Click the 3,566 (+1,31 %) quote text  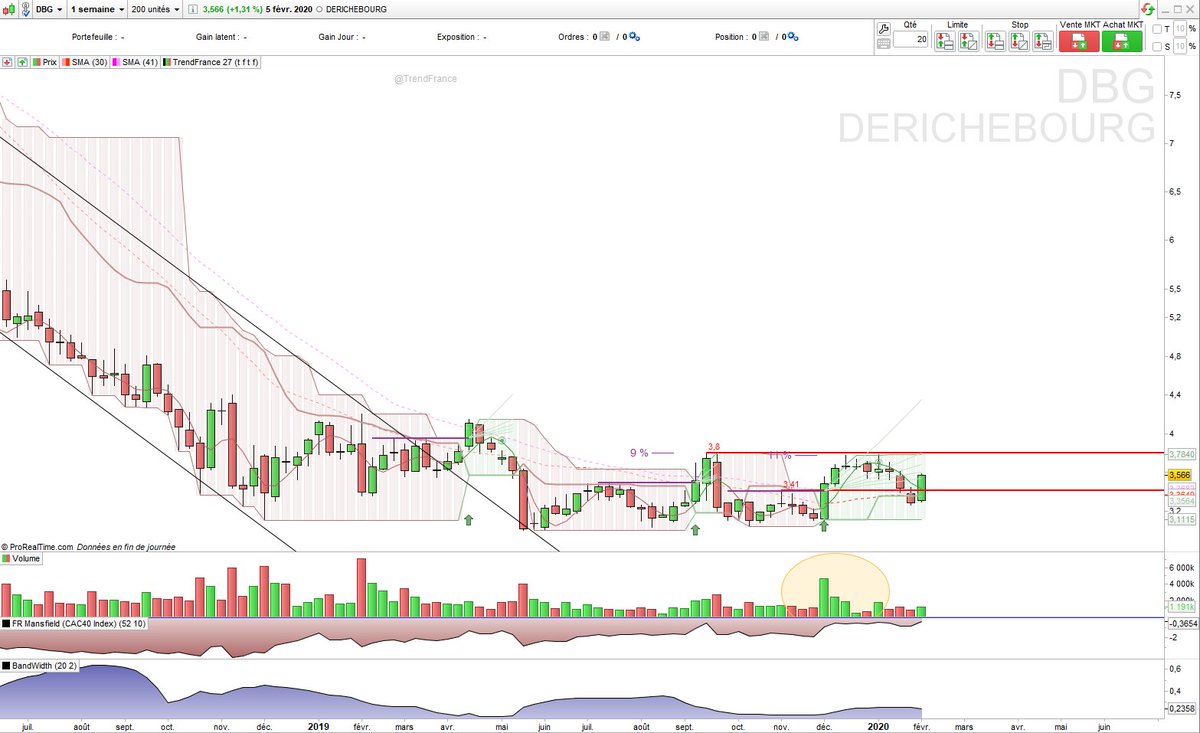pyautogui.click(x=232, y=9)
